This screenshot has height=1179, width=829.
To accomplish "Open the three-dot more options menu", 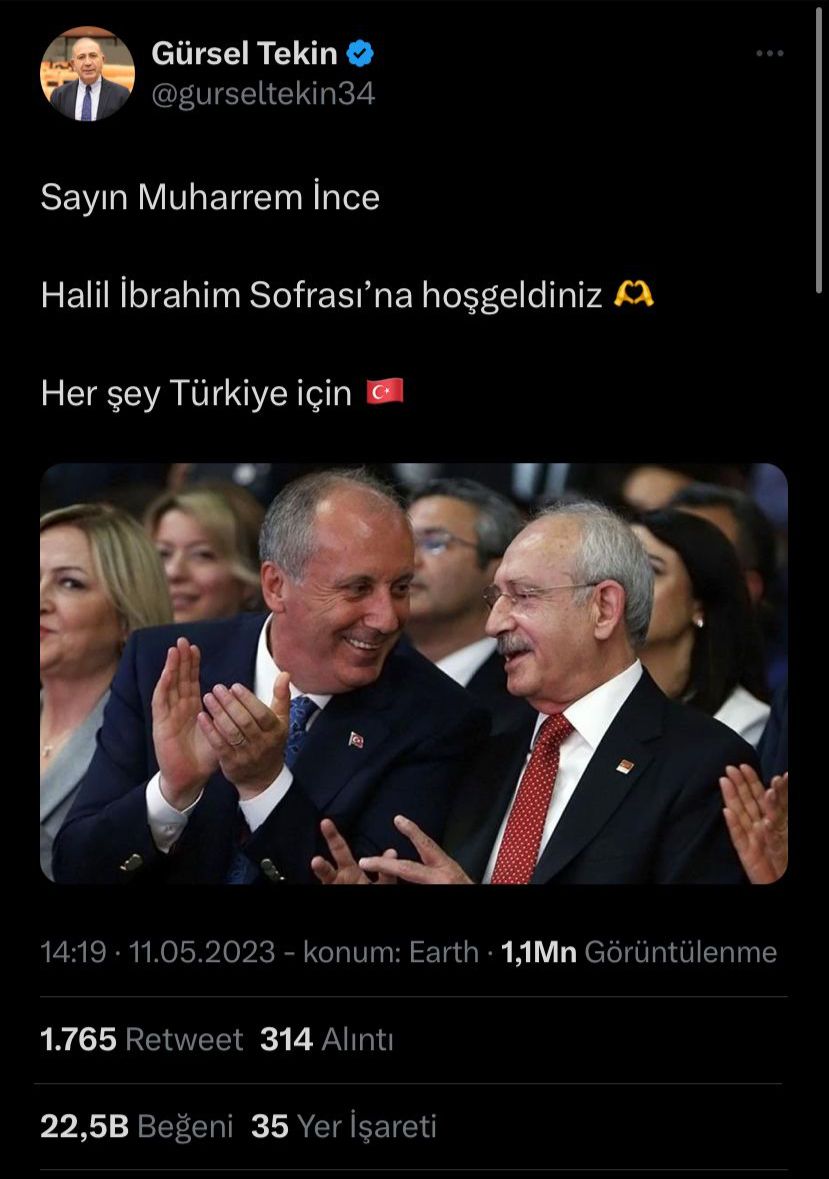I will coord(770,53).
